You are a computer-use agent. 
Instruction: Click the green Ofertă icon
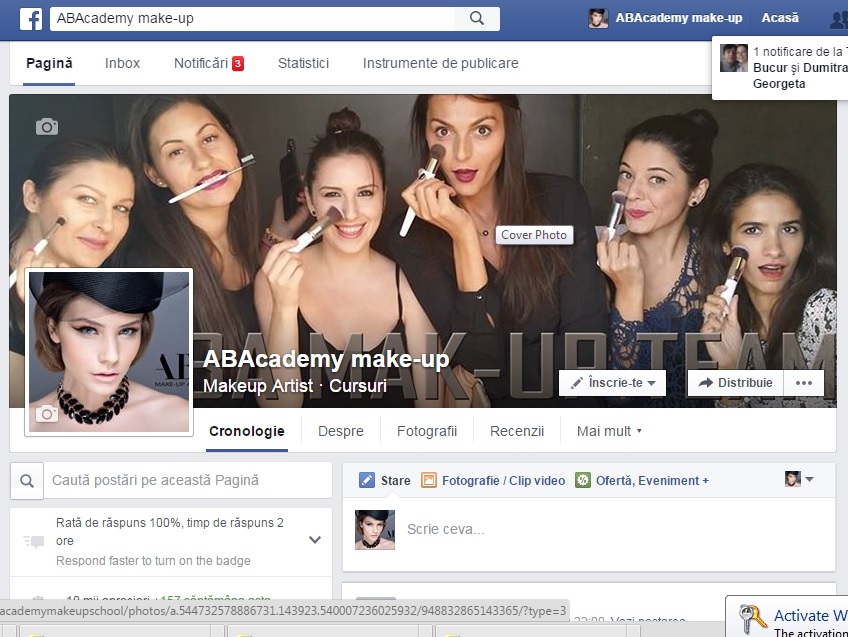(x=583, y=480)
